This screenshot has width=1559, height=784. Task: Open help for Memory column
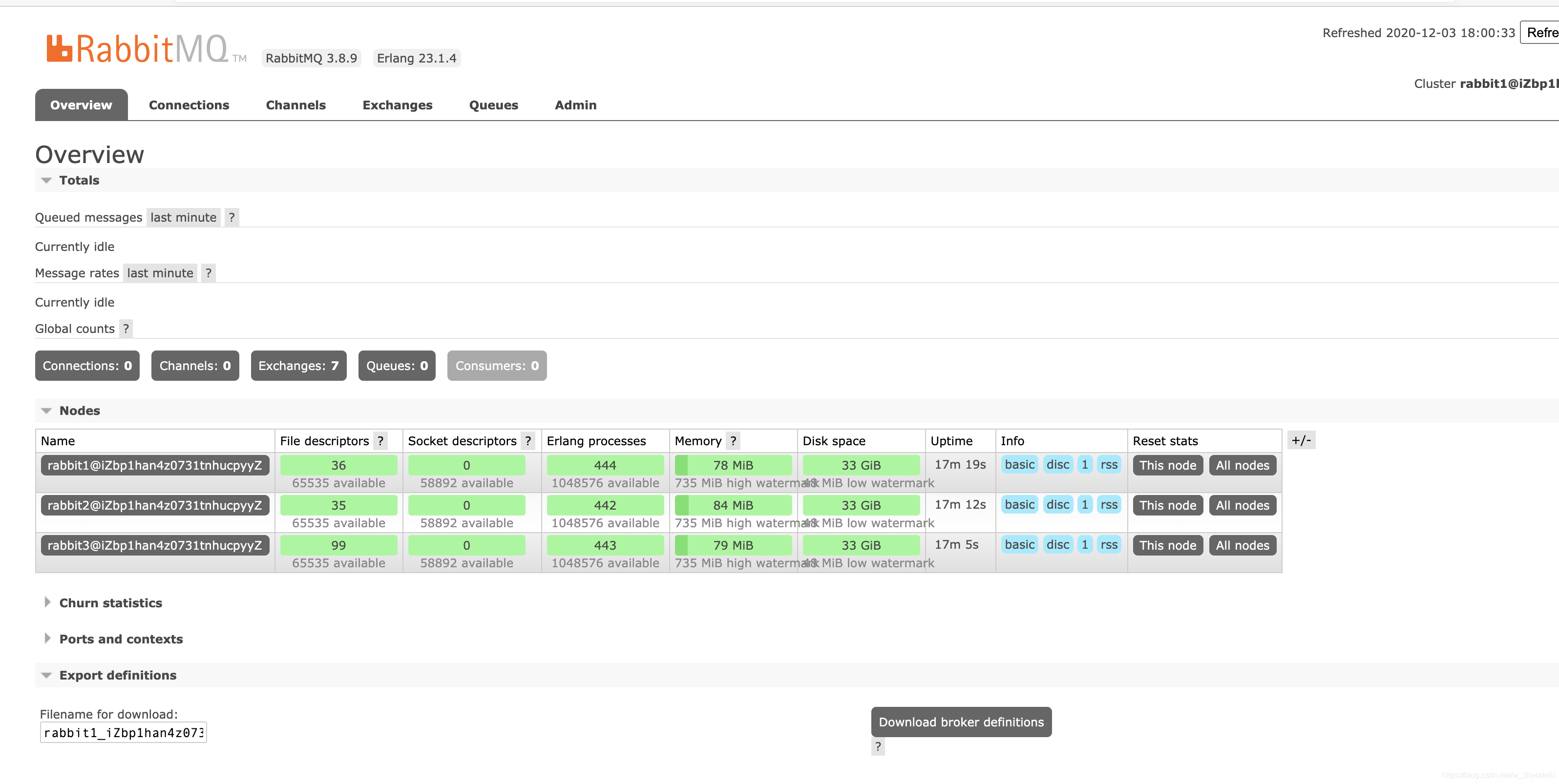pos(734,441)
